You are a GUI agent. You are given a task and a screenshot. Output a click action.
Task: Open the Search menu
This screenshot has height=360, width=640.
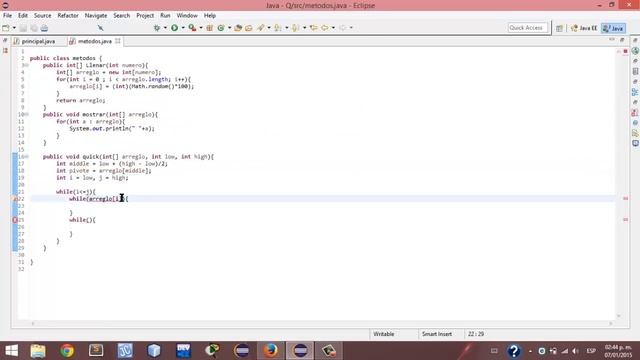pyautogui.click(x=122, y=16)
